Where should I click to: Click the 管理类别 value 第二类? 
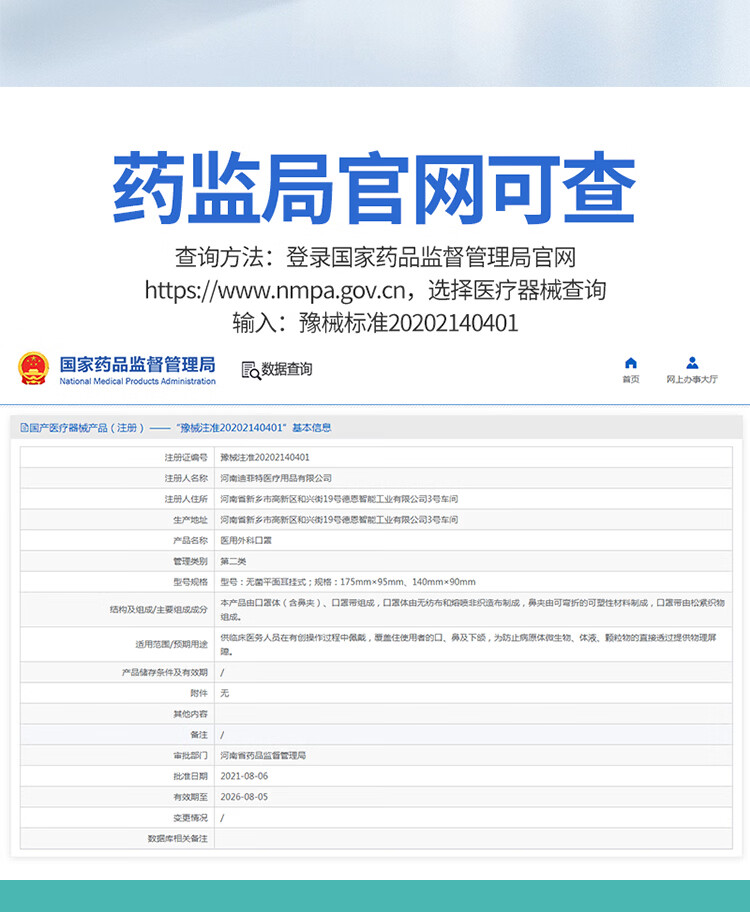click(x=232, y=561)
